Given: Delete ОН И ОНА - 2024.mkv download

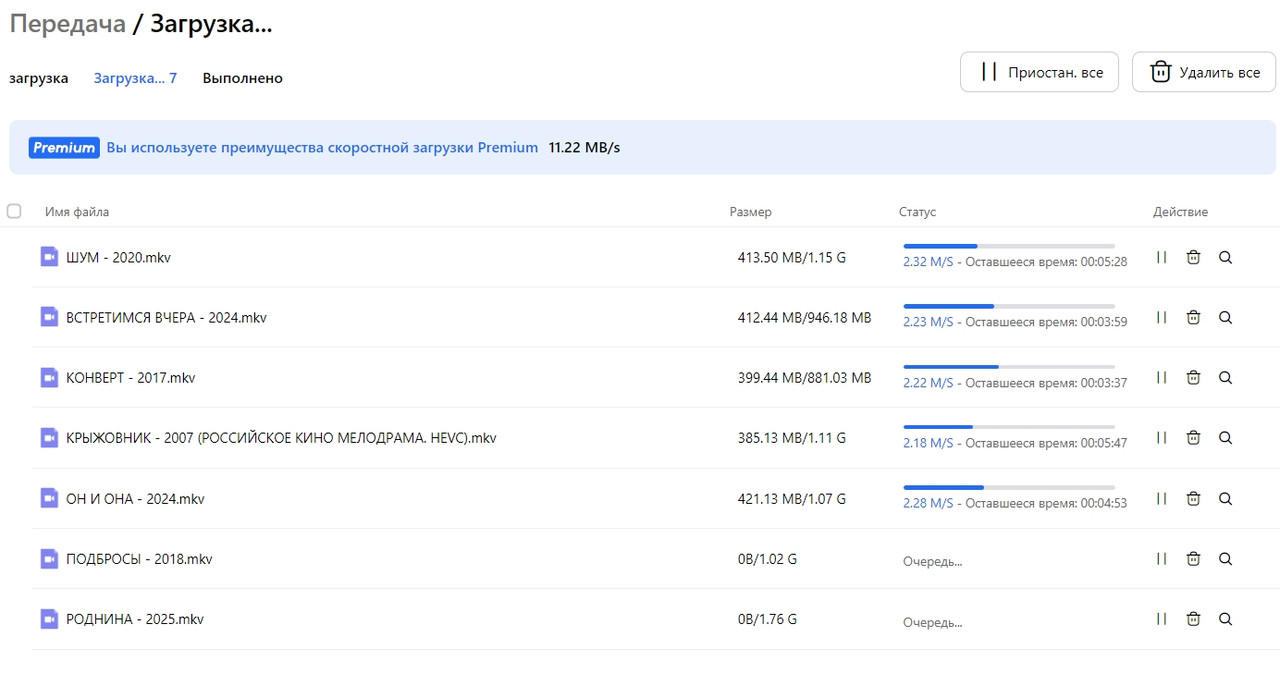Looking at the screenshot, I should [x=1193, y=498].
